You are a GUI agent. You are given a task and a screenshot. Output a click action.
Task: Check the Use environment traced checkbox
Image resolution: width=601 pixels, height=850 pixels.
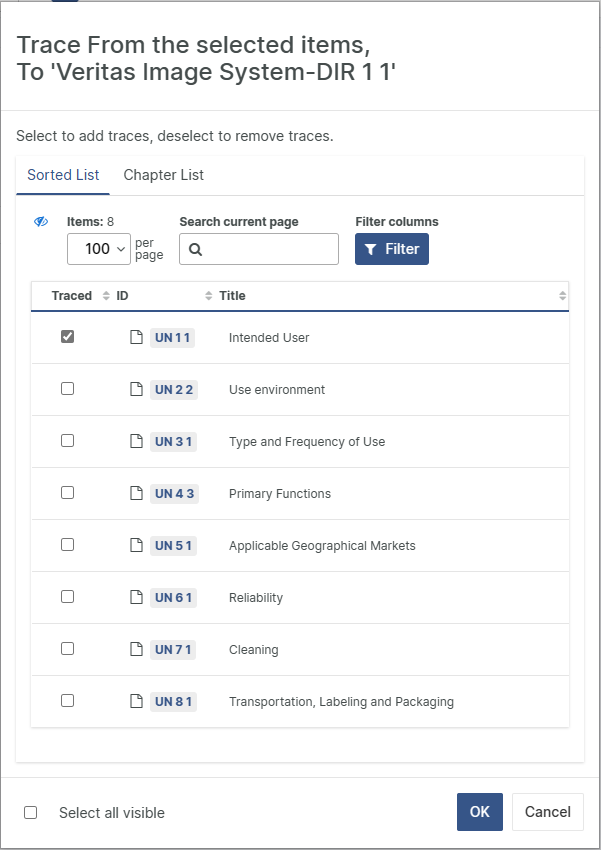coord(67,389)
